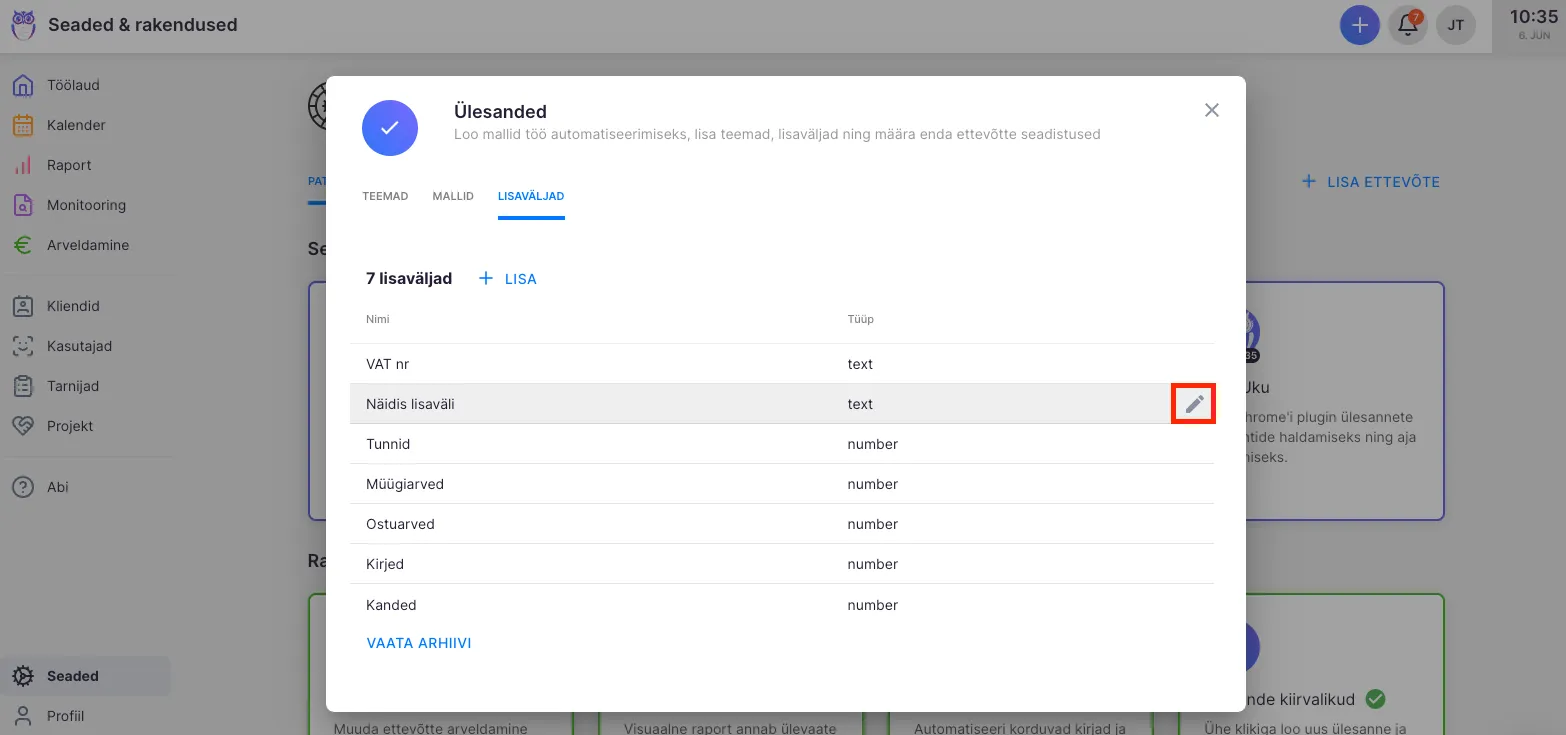Screen dimensions: 1566x735
Task: Switch to the Mallid tab
Action: point(453,196)
